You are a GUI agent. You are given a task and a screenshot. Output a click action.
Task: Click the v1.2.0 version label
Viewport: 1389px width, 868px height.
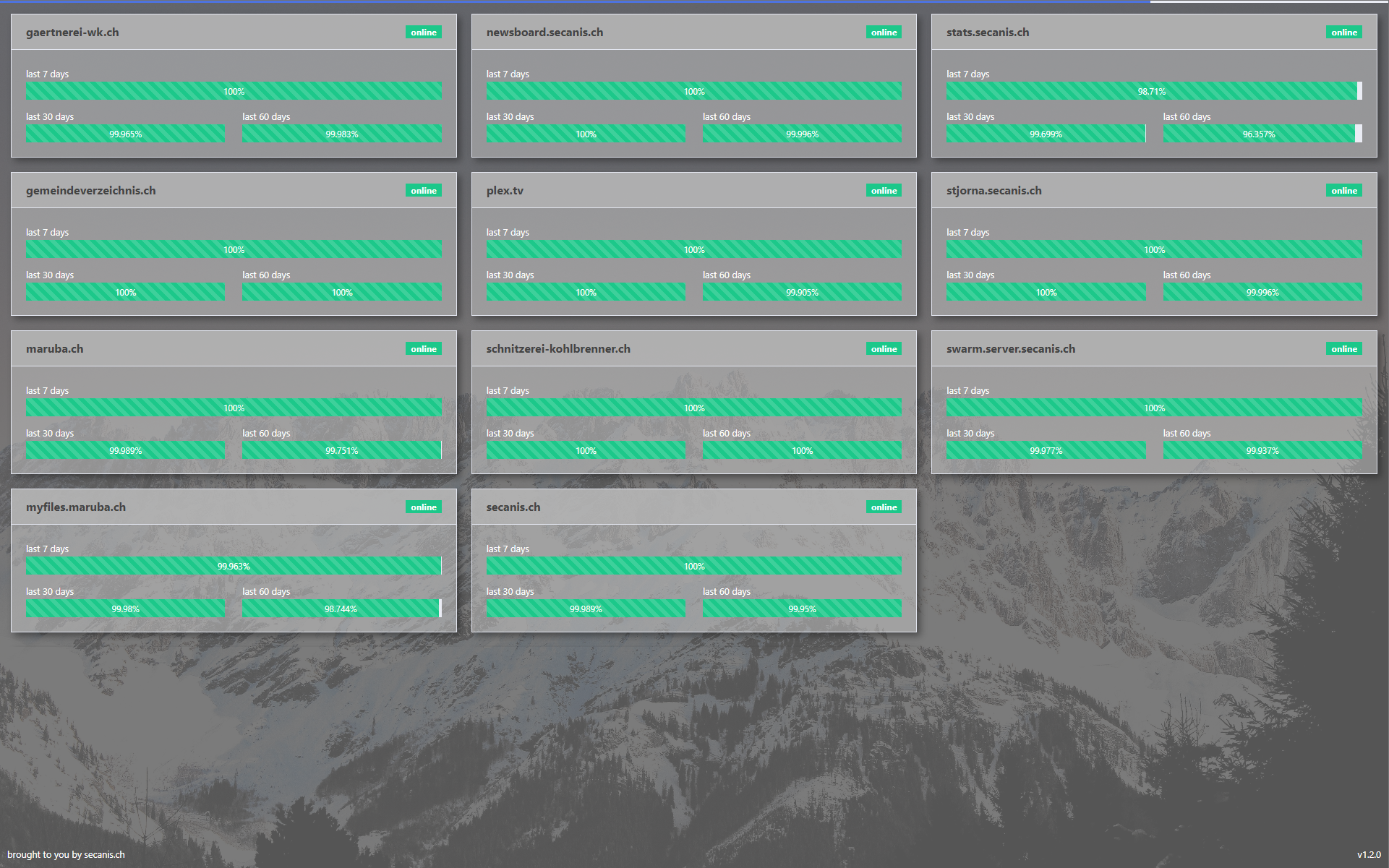coord(1368,854)
